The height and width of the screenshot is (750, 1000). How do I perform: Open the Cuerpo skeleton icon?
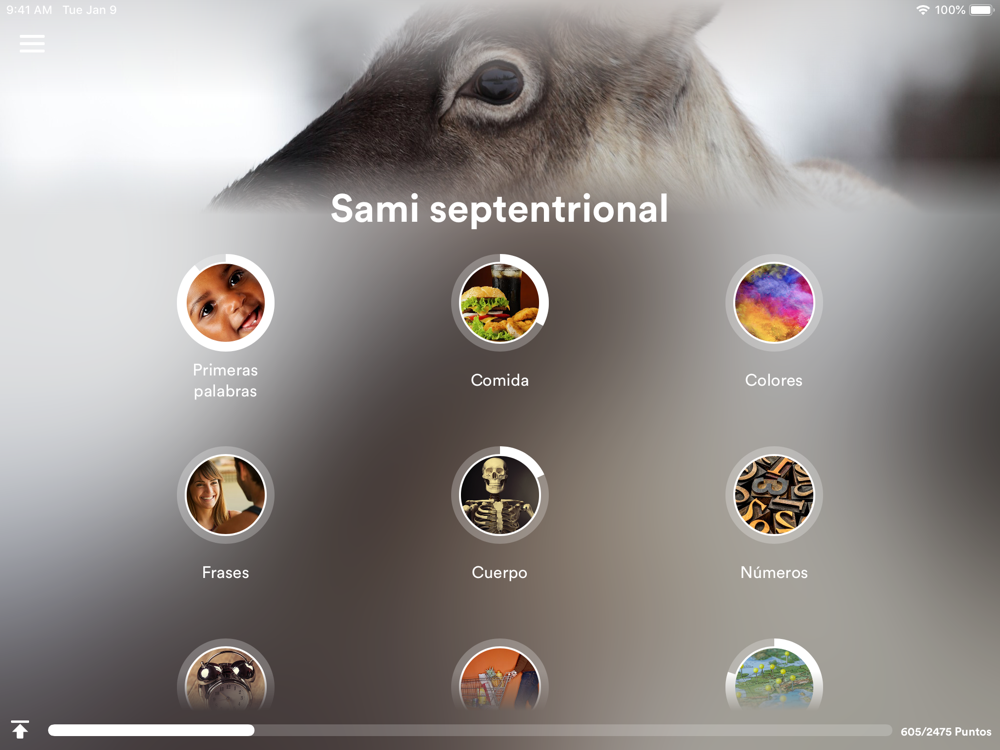pyautogui.click(x=500, y=495)
